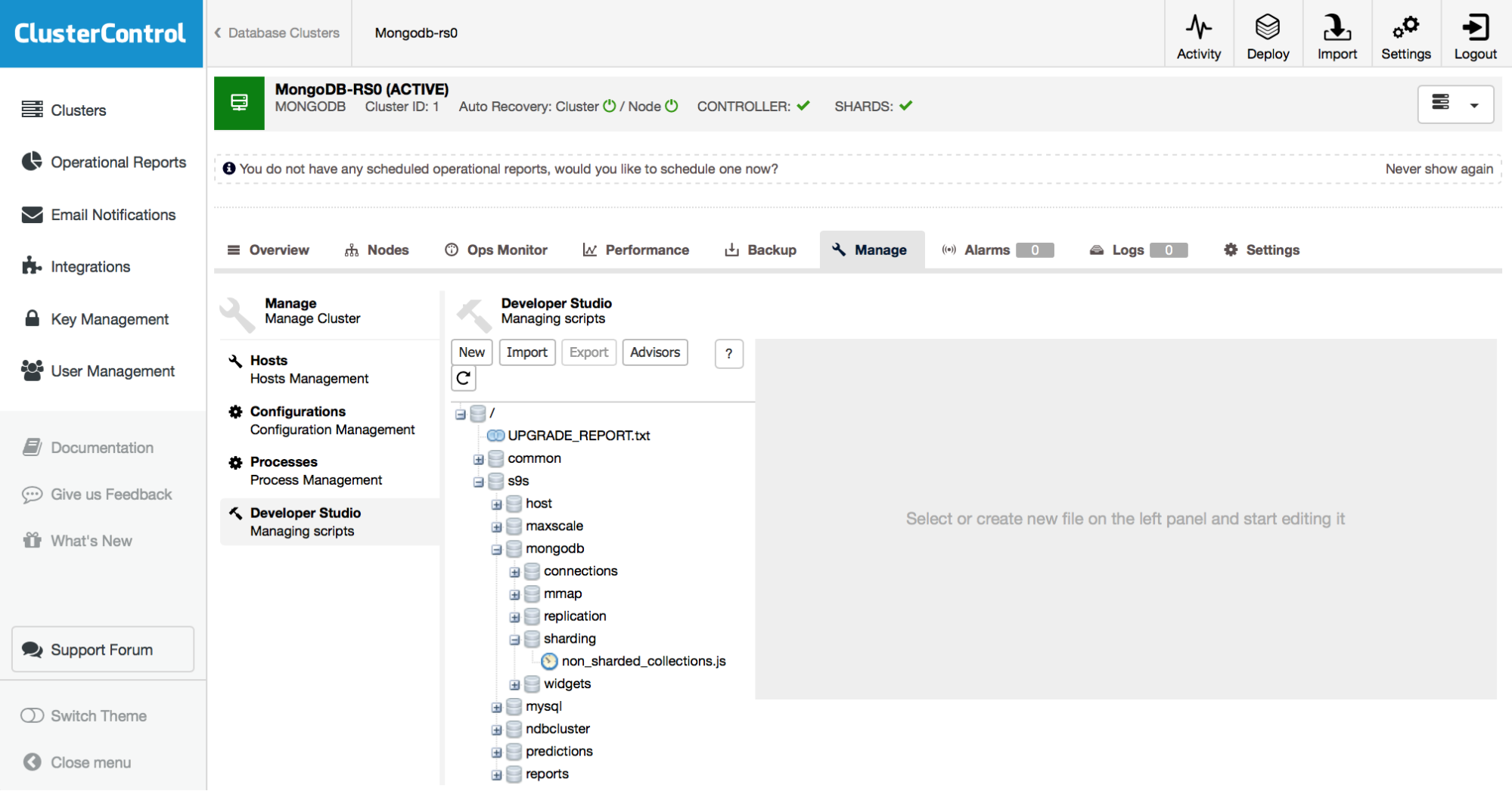Open the Import icon in top bar
Screen dimensions: 1512x791
coord(1337,27)
